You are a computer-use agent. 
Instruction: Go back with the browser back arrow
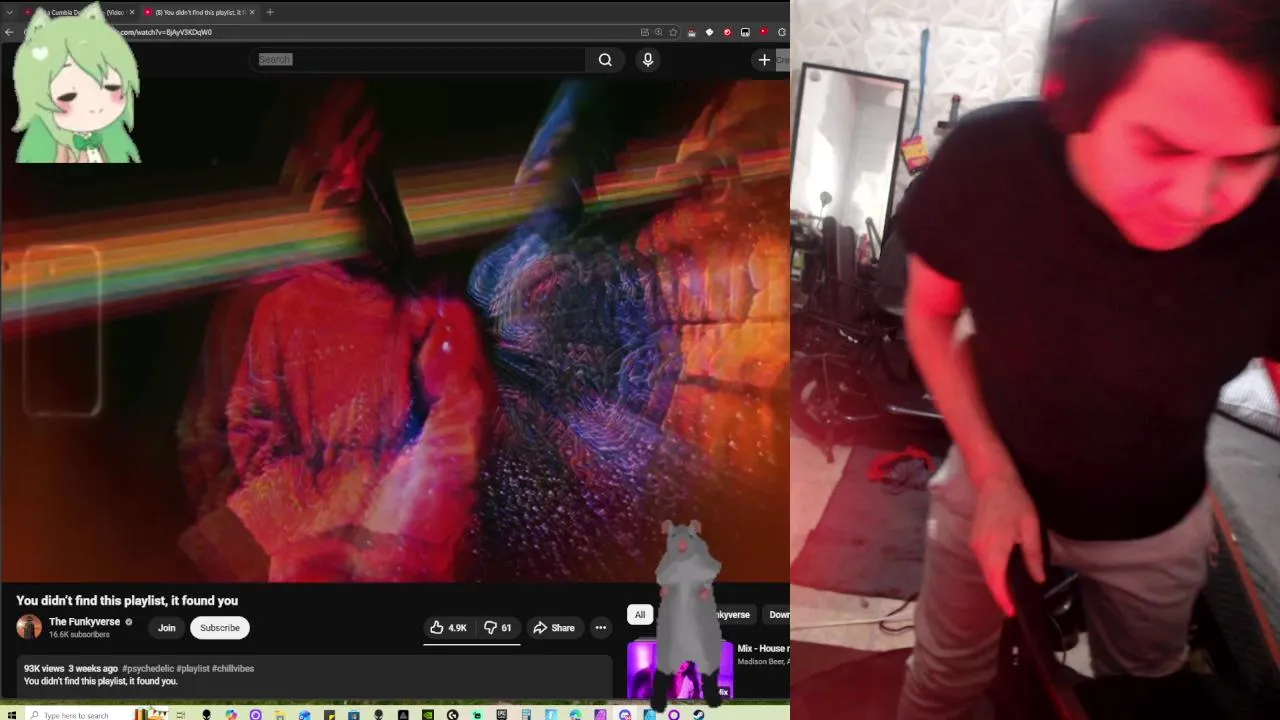tap(9, 32)
